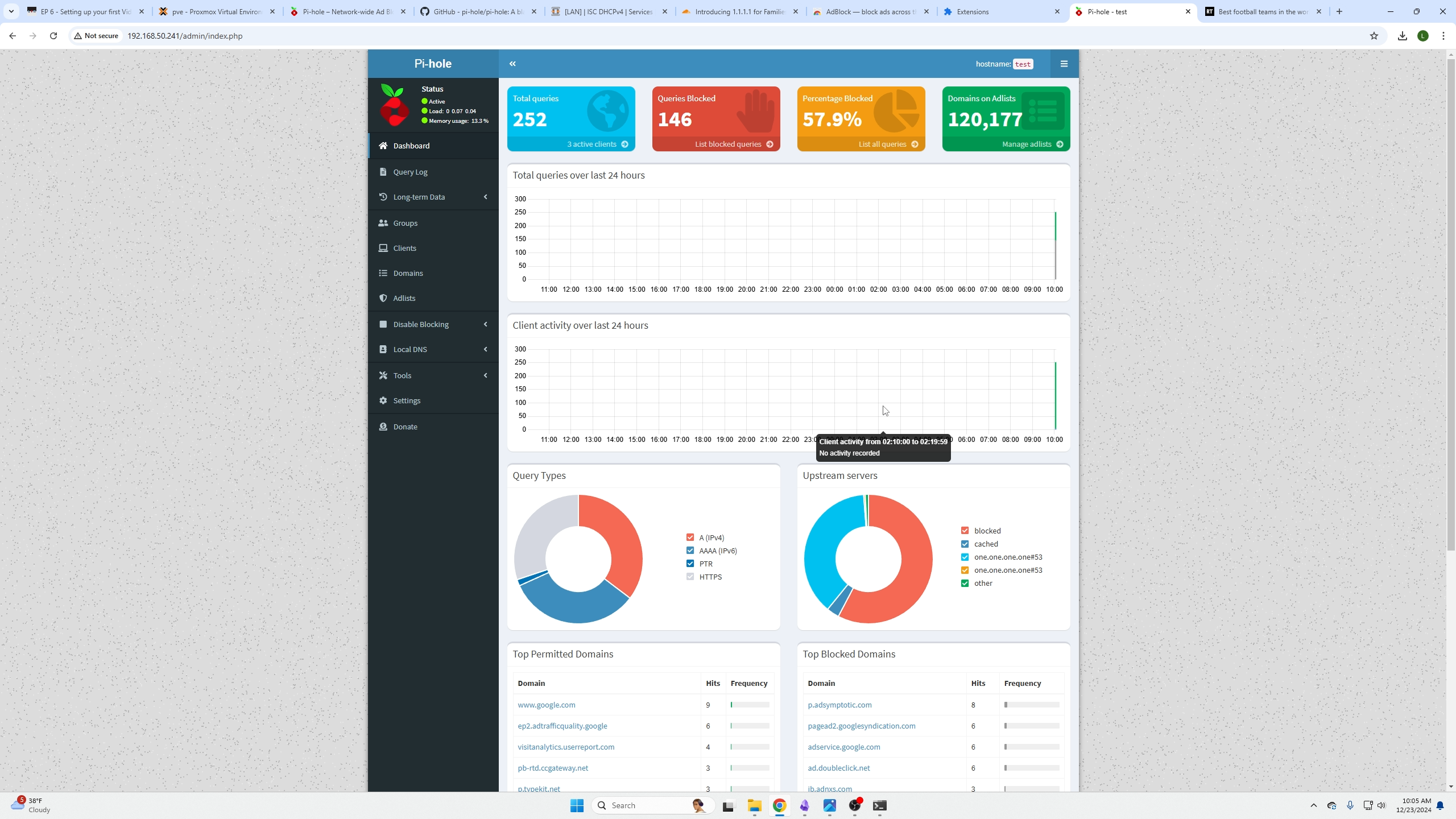Bookmark page with star icon
The width and height of the screenshot is (1456, 819).
click(x=1374, y=36)
